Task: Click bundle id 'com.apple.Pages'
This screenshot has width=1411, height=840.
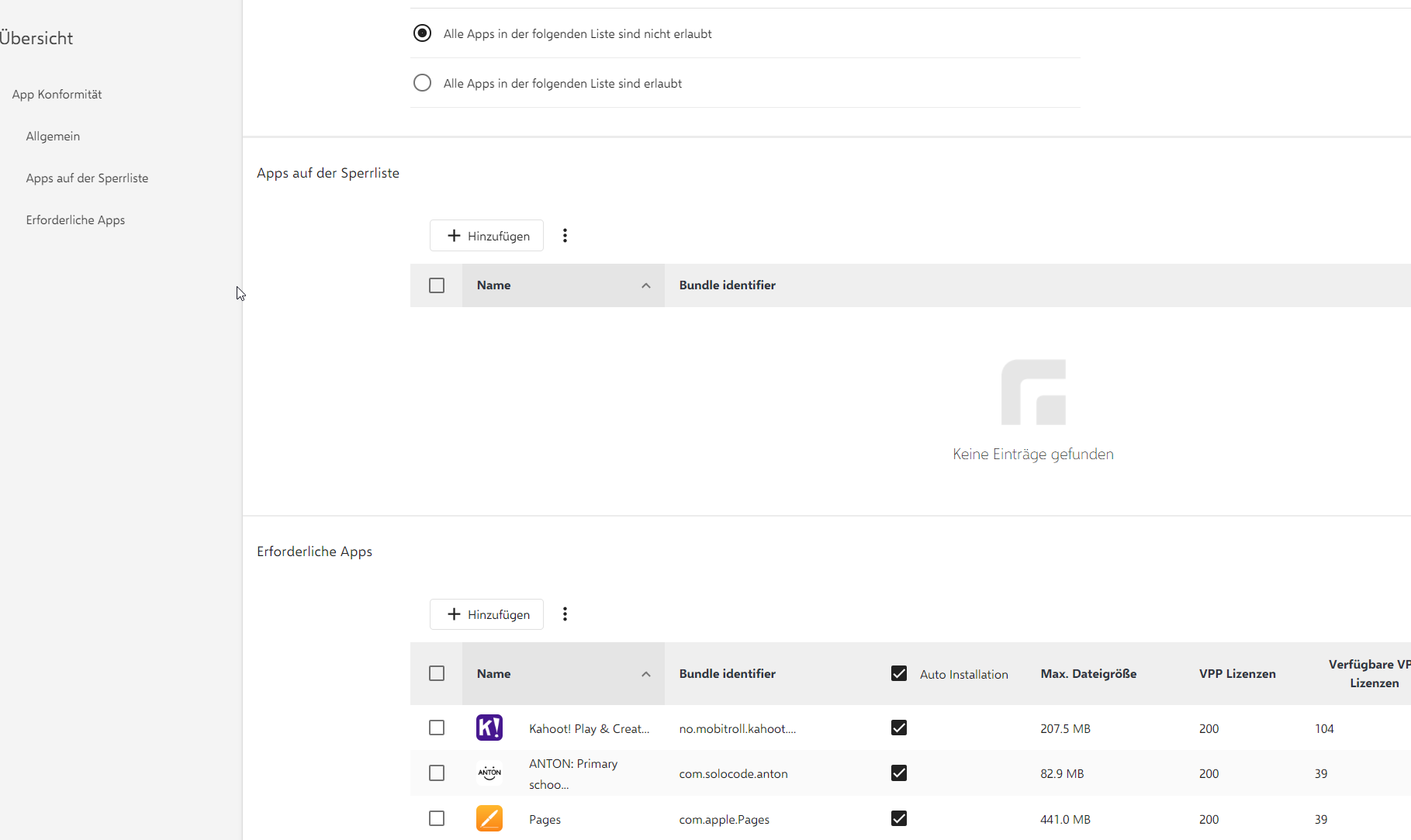Action: (725, 820)
